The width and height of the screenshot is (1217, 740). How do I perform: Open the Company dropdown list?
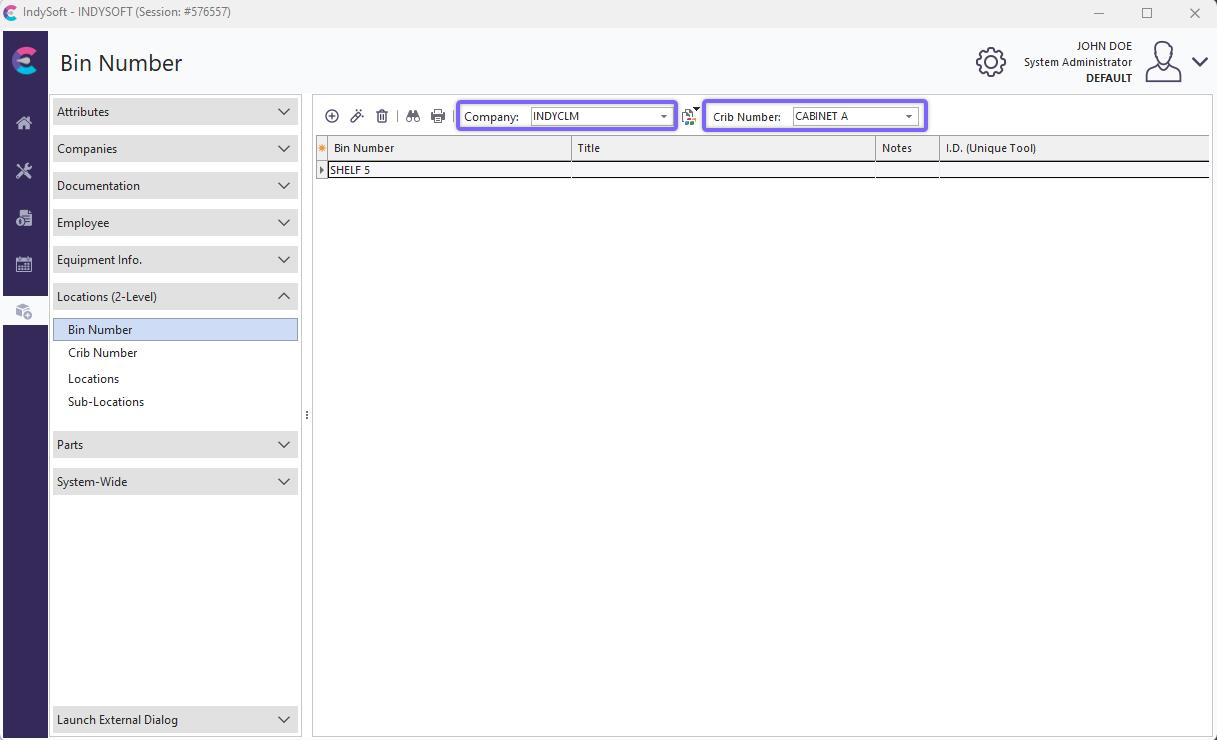(x=663, y=116)
